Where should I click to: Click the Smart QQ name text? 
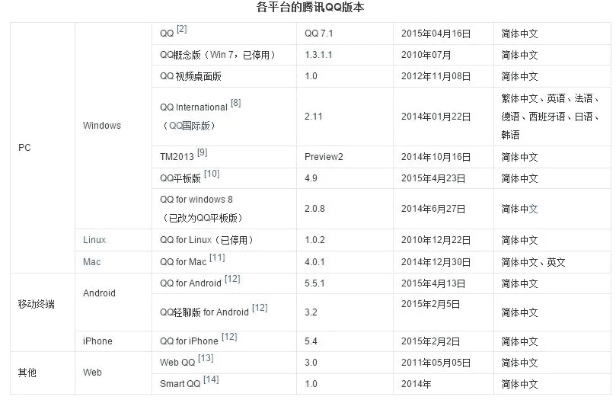point(180,383)
